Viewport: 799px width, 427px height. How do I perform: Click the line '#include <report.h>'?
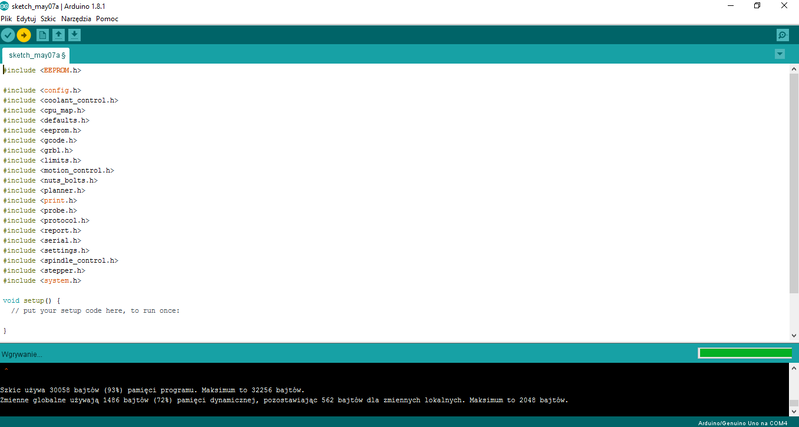42,230
